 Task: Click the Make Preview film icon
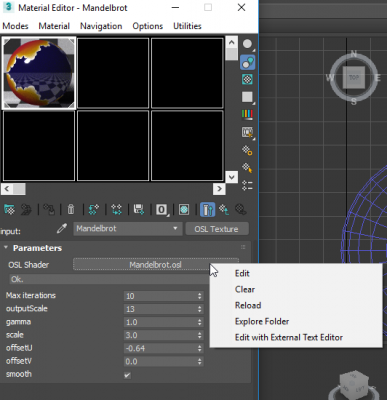coord(247,132)
